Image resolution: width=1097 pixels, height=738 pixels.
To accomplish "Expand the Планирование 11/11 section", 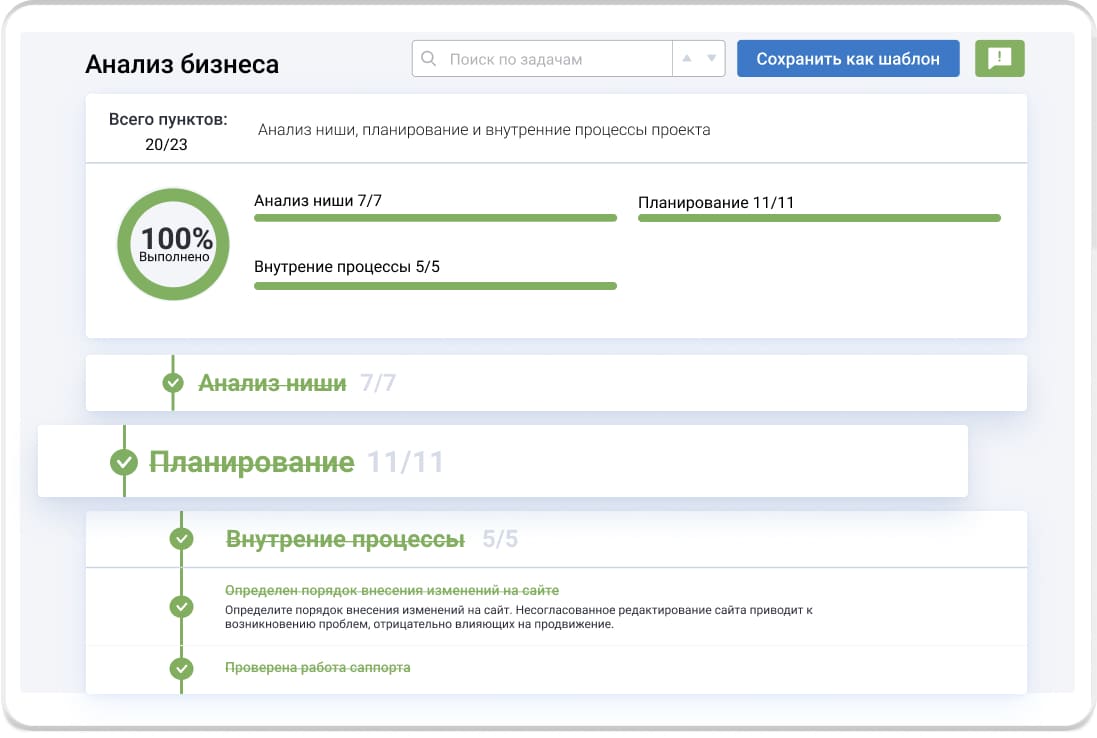I will pos(252,462).
